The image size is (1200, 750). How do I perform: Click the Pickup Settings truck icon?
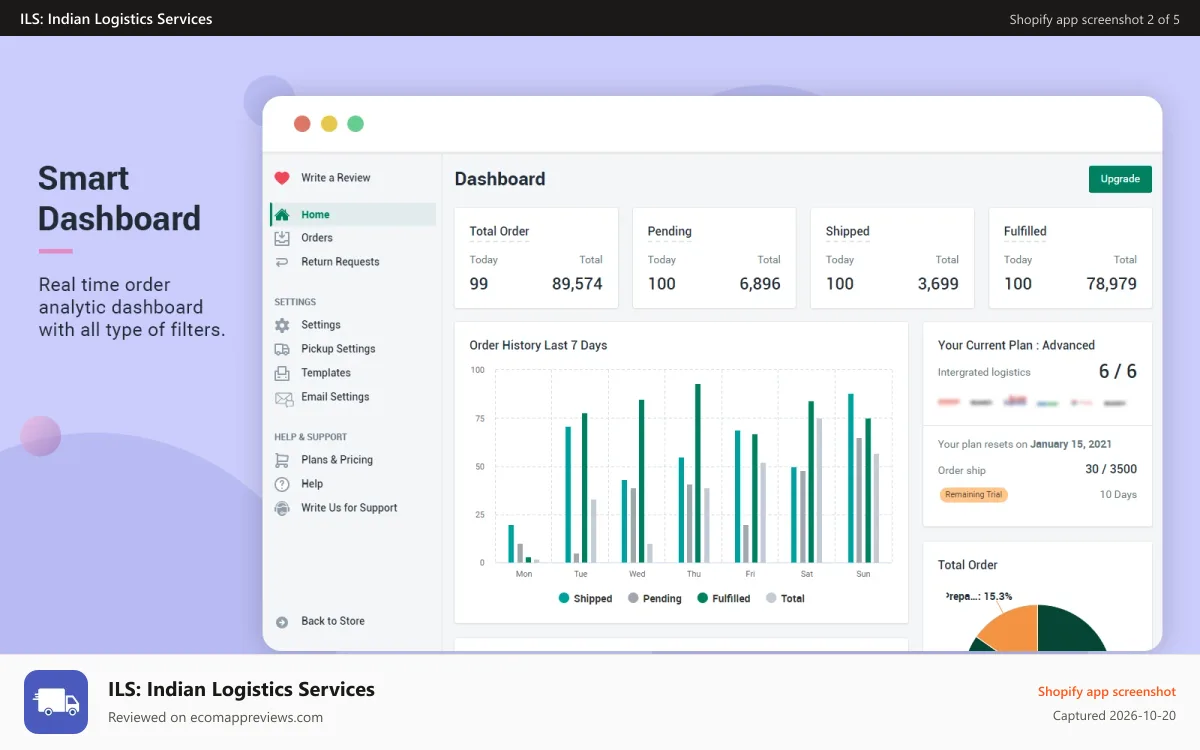coord(282,349)
